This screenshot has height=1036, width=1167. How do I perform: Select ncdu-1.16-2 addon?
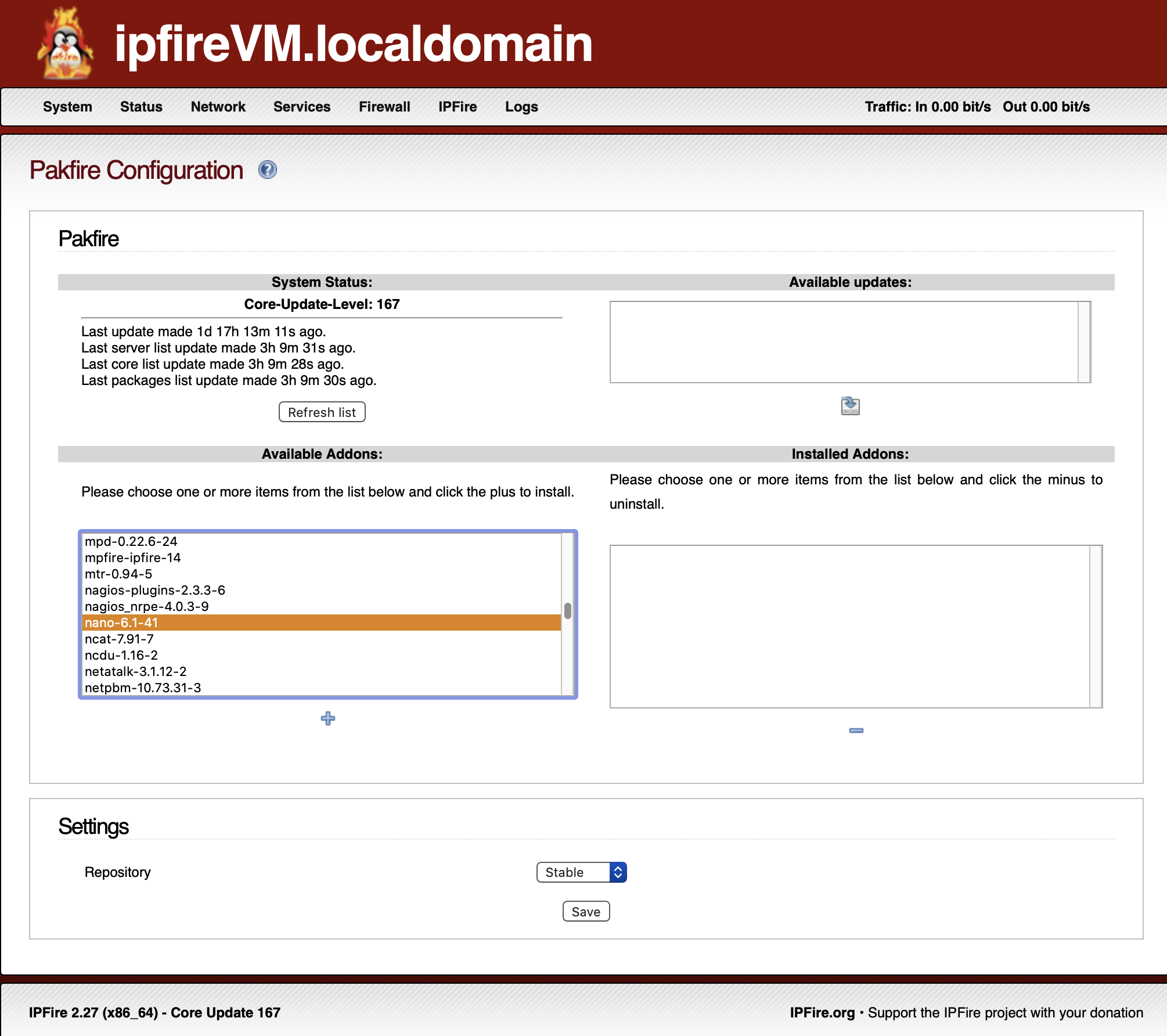click(x=322, y=655)
